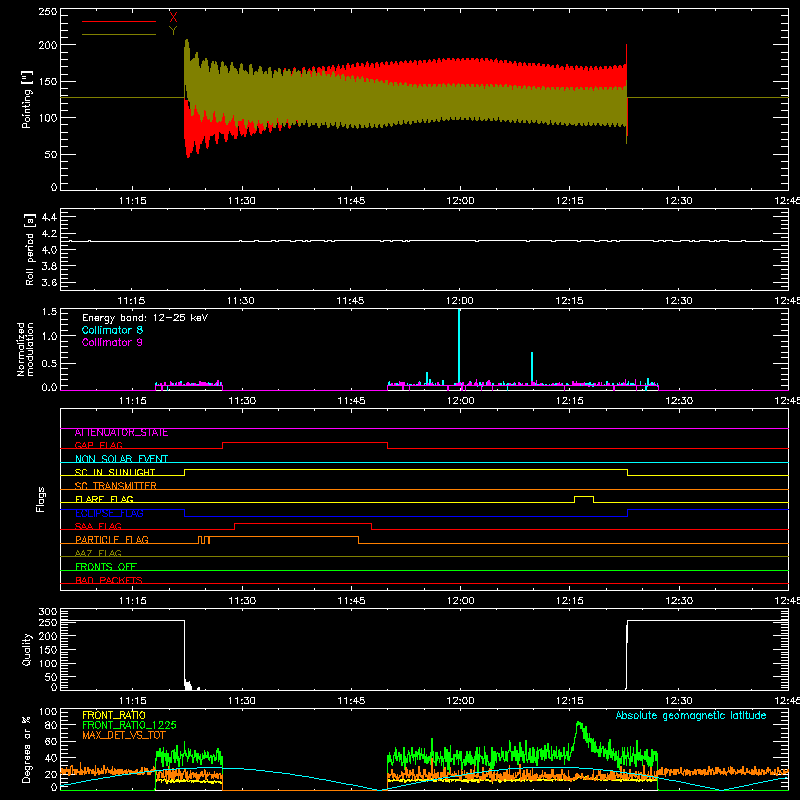800x800 pixels.
Task: Click the Normalized modulation axis title
Action: (x=24, y=349)
